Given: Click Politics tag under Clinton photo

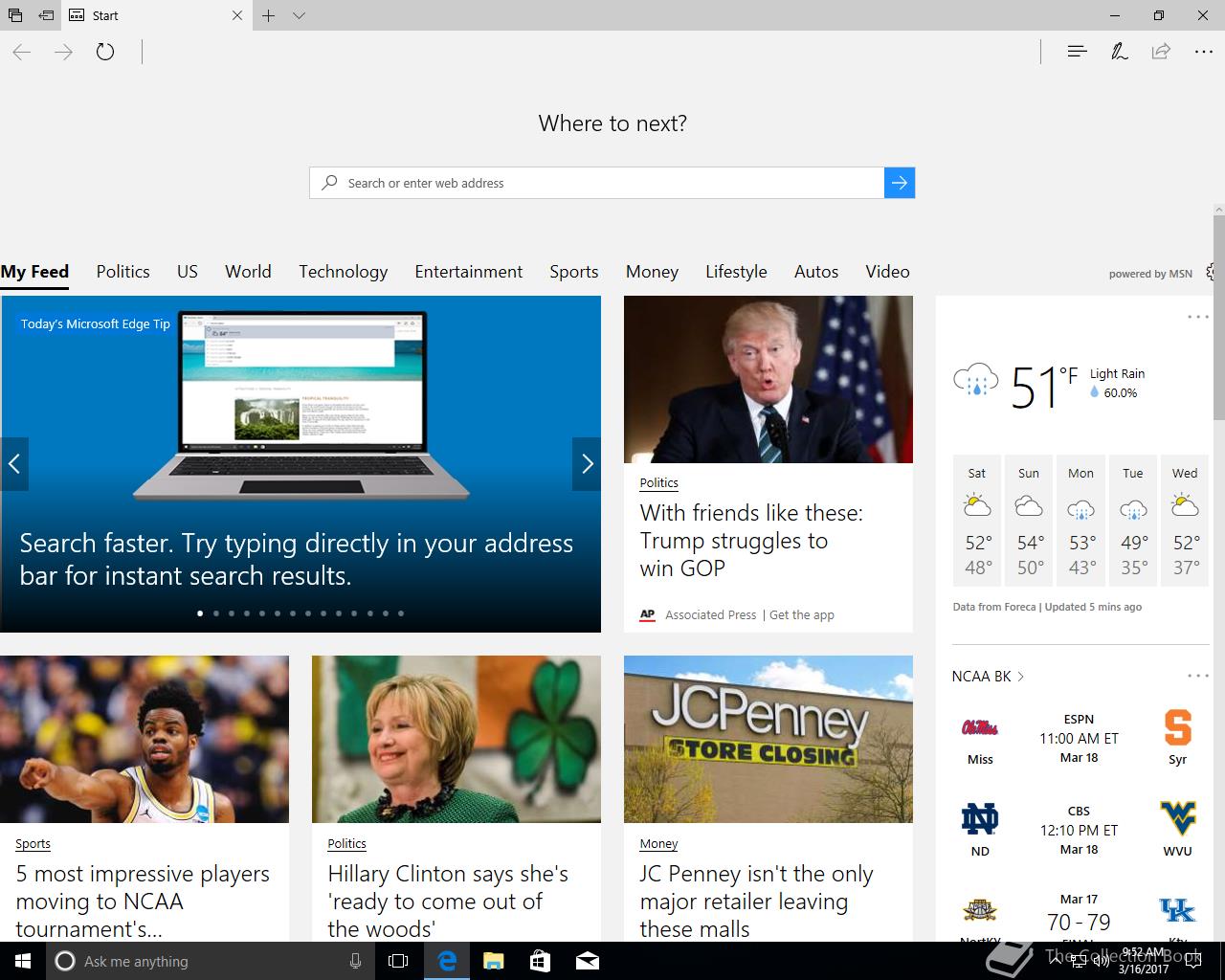Looking at the screenshot, I should (x=346, y=843).
